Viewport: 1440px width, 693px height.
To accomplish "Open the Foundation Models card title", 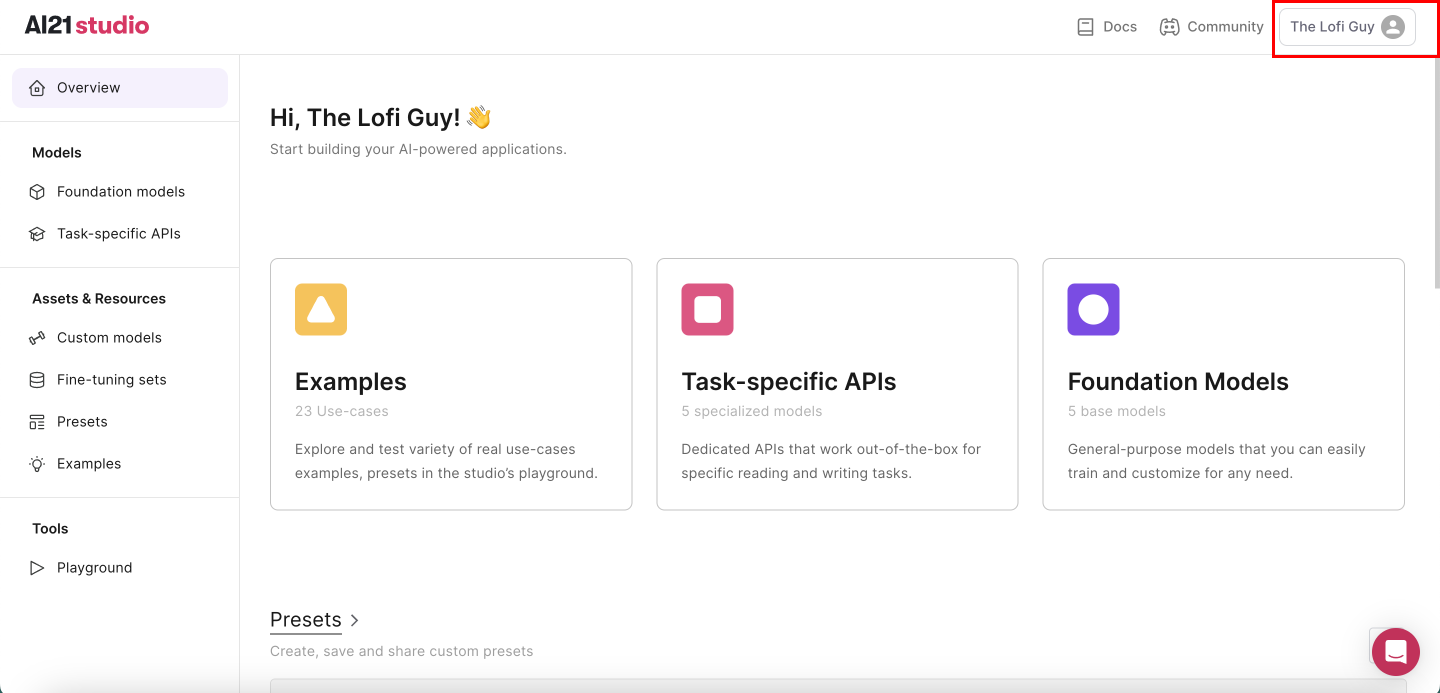I will (x=1178, y=382).
